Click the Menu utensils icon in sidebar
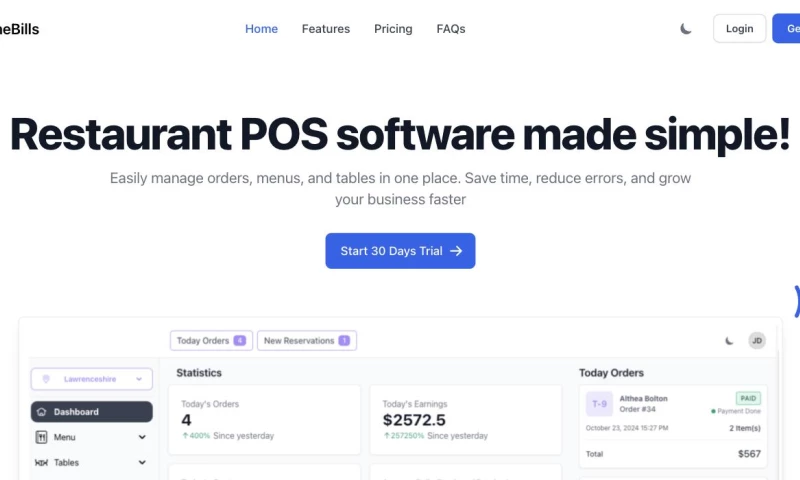Viewport: 800px width, 480px height. (x=41, y=437)
